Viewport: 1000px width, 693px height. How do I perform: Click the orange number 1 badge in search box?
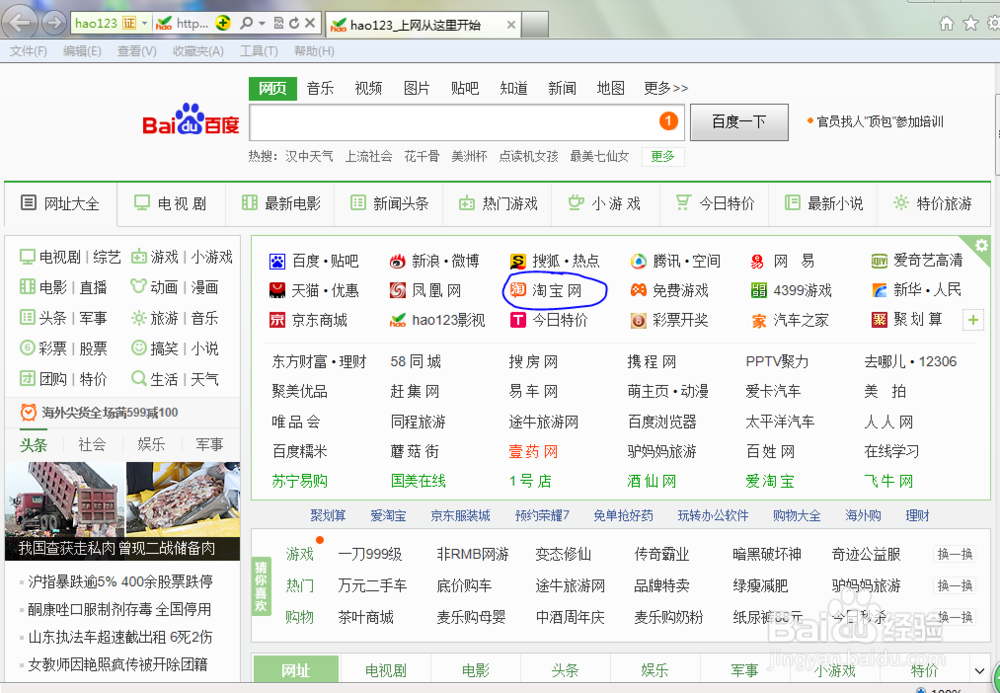[668, 120]
